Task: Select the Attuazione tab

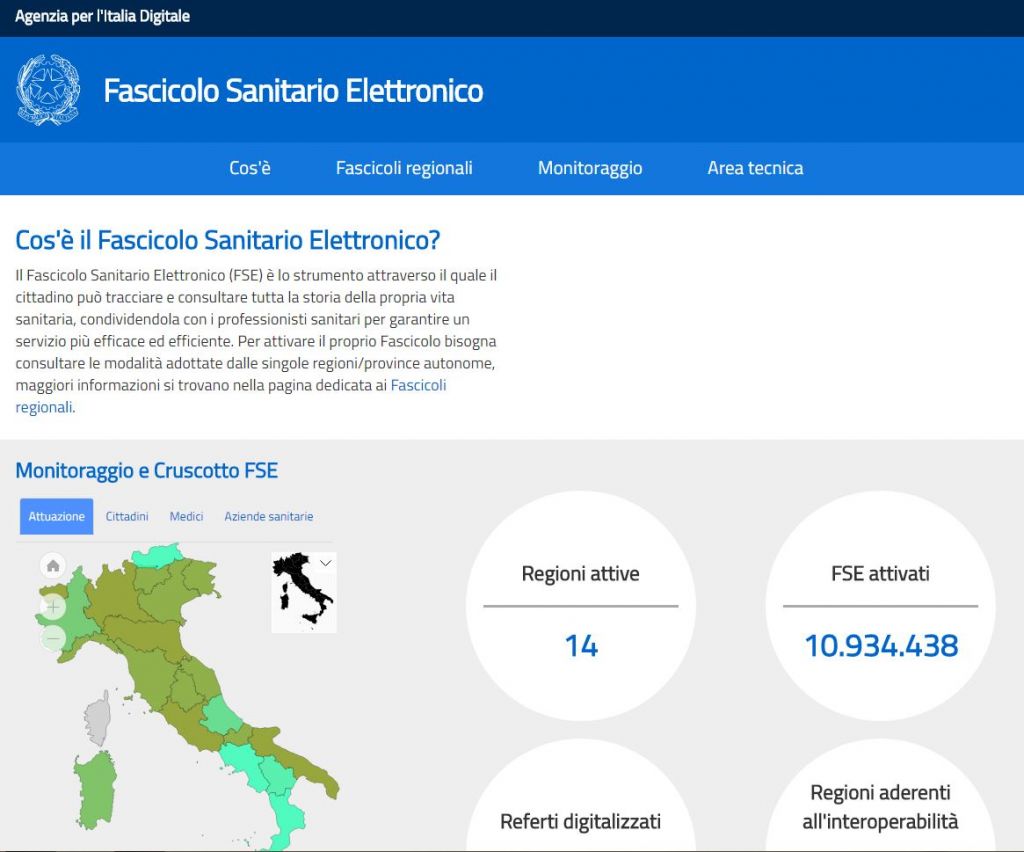Action: (x=57, y=516)
